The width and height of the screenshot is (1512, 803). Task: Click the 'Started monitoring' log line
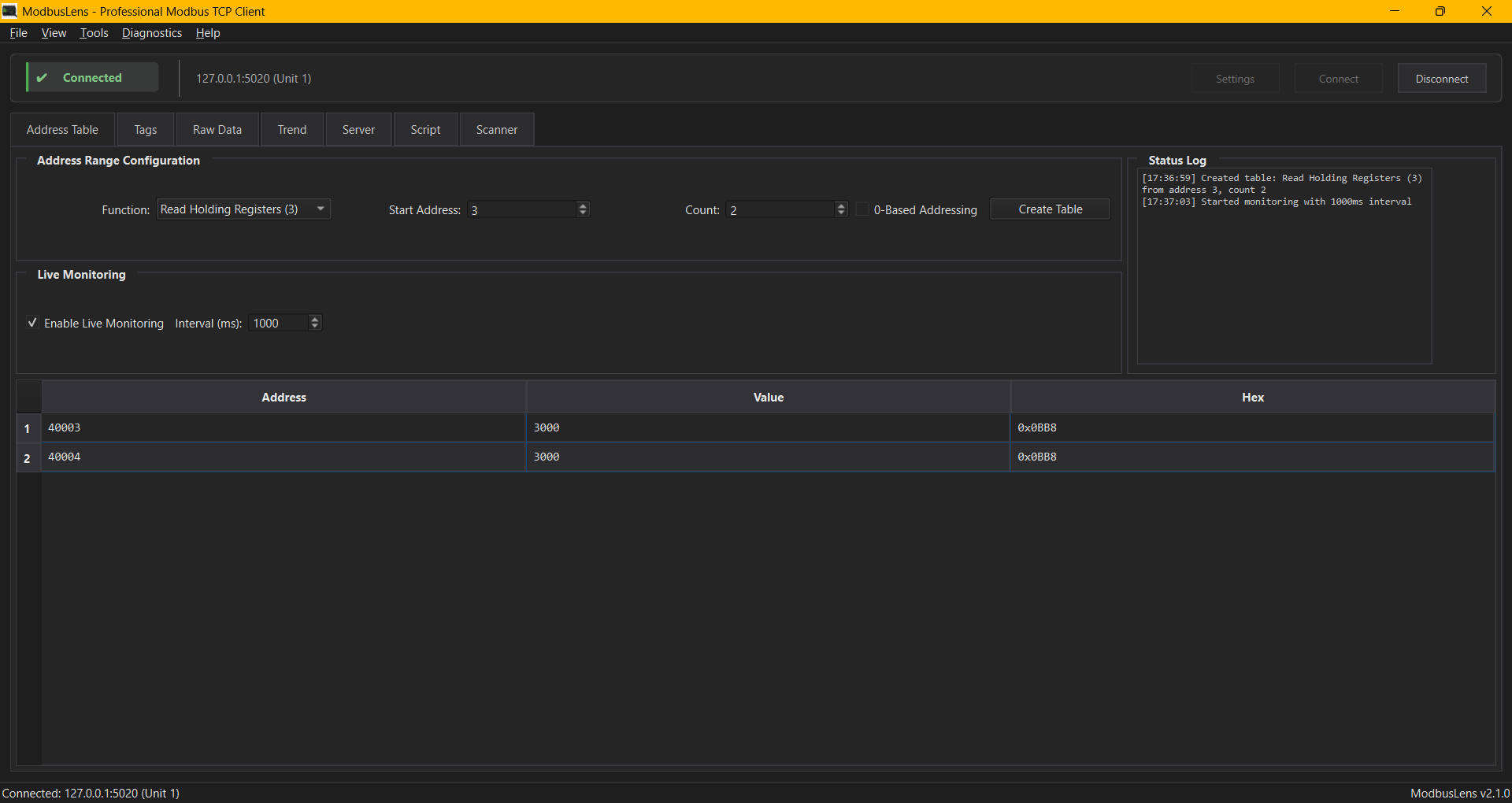[1277, 202]
